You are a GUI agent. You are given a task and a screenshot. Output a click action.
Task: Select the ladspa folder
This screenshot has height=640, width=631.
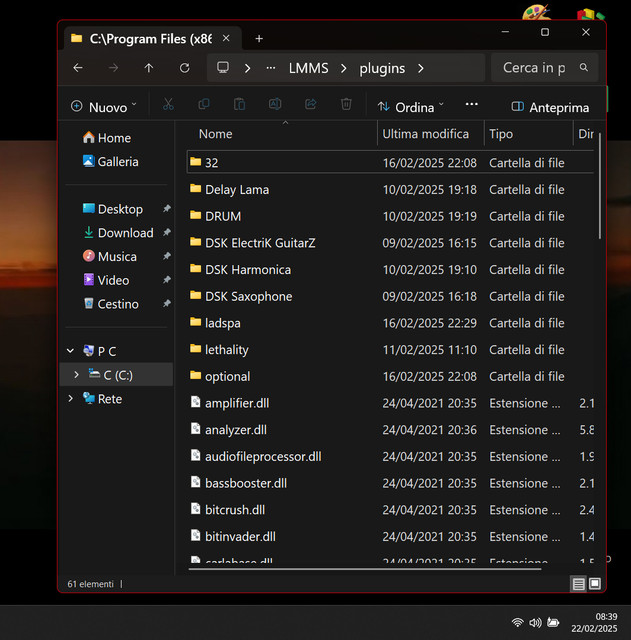pyautogui.click(x=390, y=323)
